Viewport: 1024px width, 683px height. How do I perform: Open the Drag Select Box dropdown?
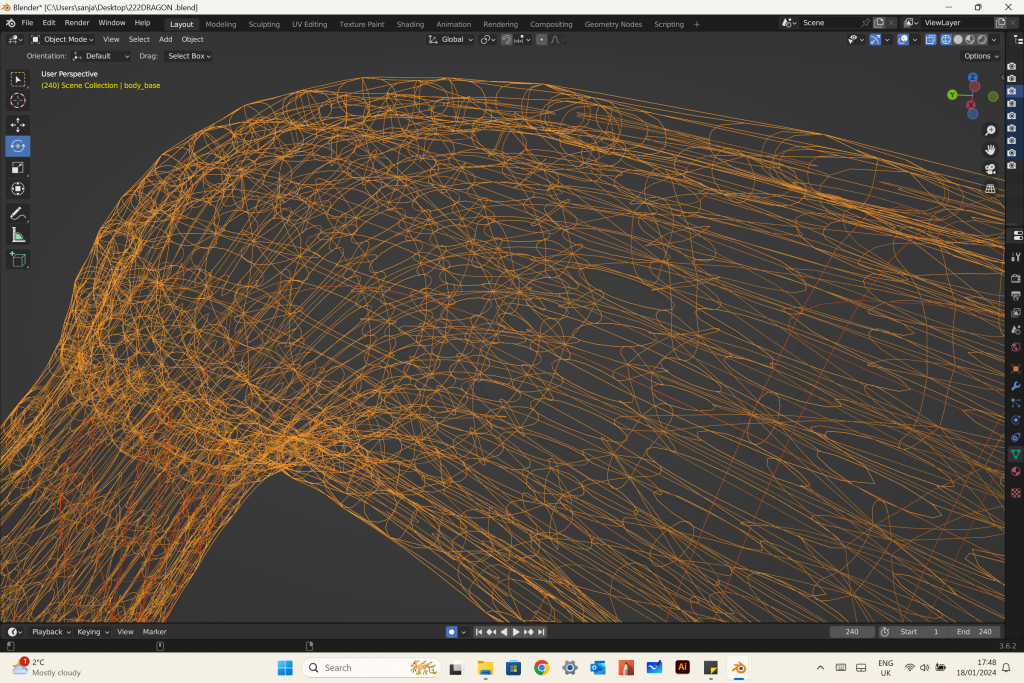pyautogui.click(x=189, y=56)
